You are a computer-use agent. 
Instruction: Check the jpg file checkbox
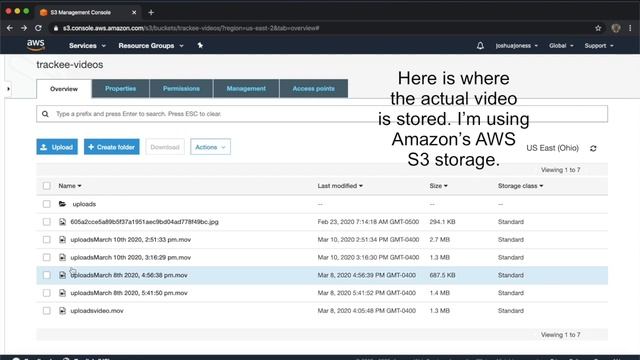[47, 222]
